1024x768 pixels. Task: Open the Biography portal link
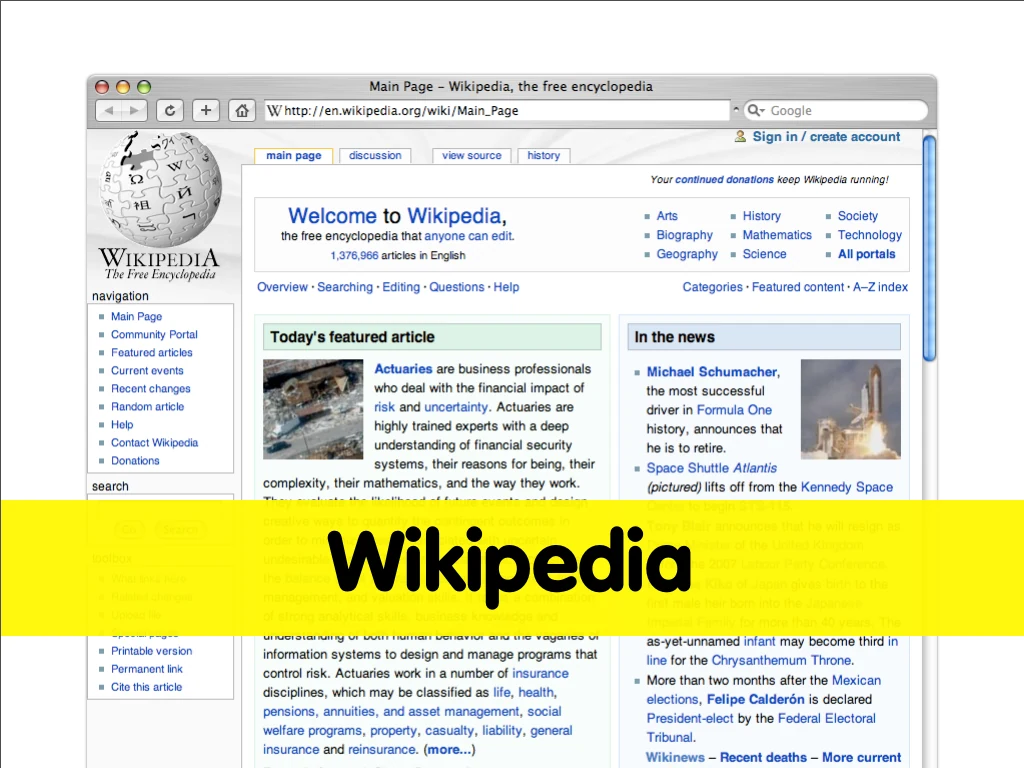(684, 234)
